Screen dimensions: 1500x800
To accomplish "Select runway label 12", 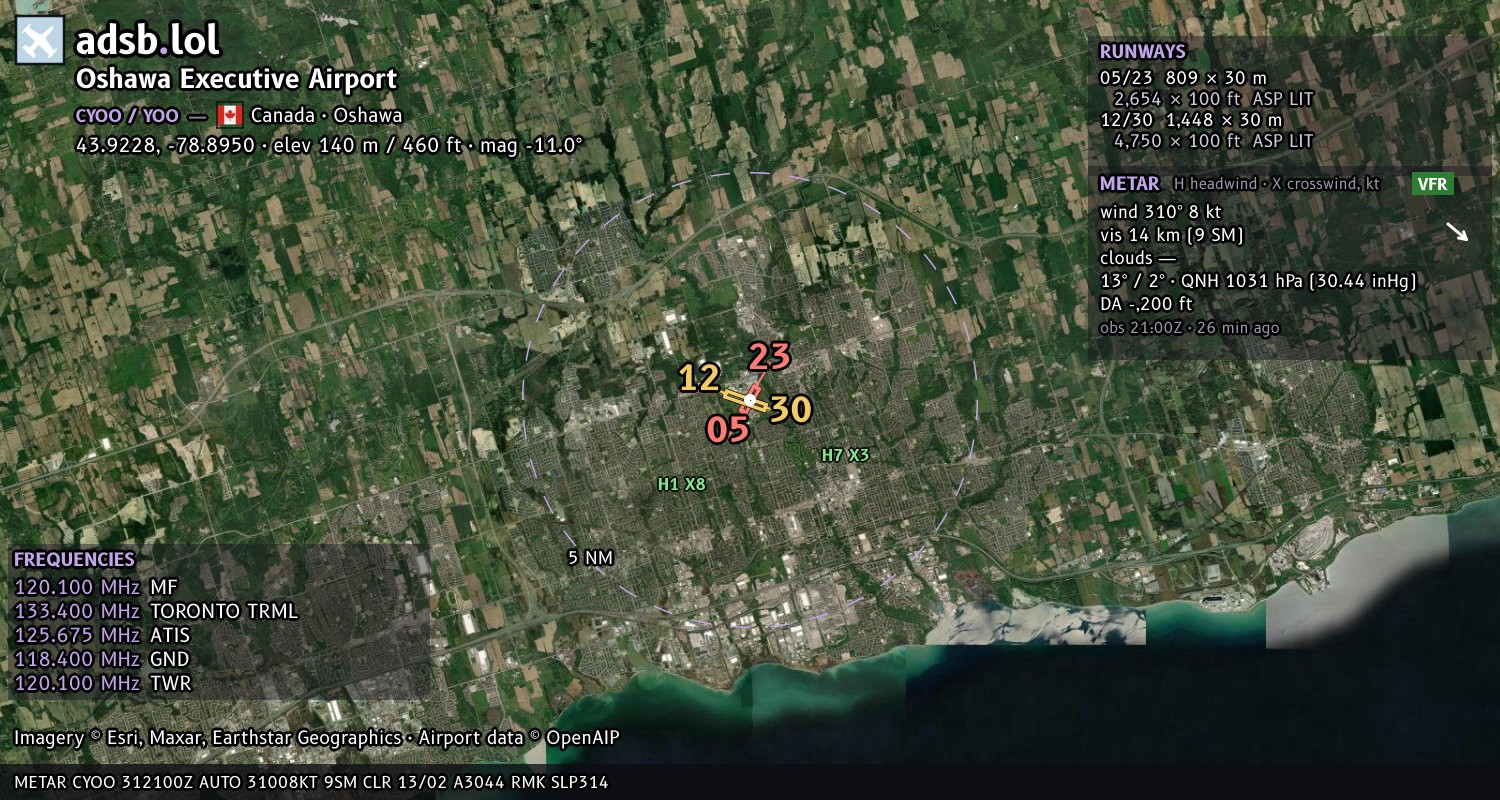I will 699,378.
